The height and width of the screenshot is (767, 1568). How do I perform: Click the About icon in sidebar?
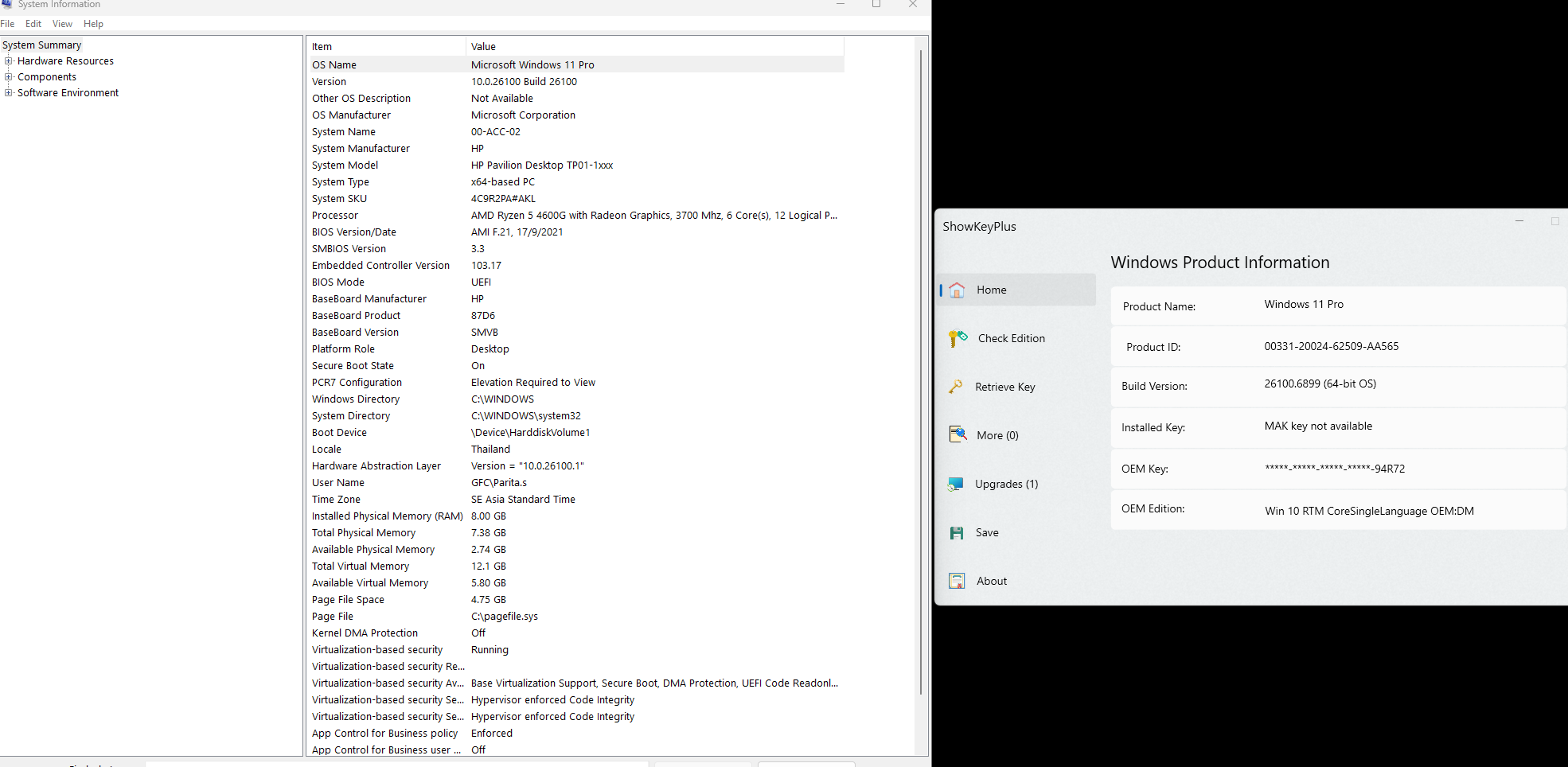click(957, 582)
